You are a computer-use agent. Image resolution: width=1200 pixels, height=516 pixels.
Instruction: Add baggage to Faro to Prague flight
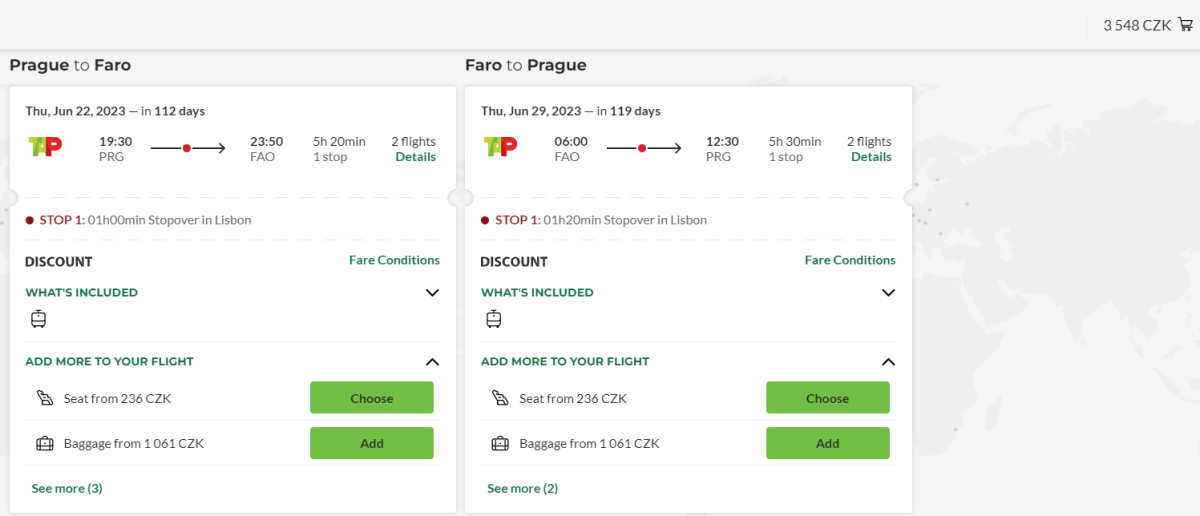coord(827,443)
